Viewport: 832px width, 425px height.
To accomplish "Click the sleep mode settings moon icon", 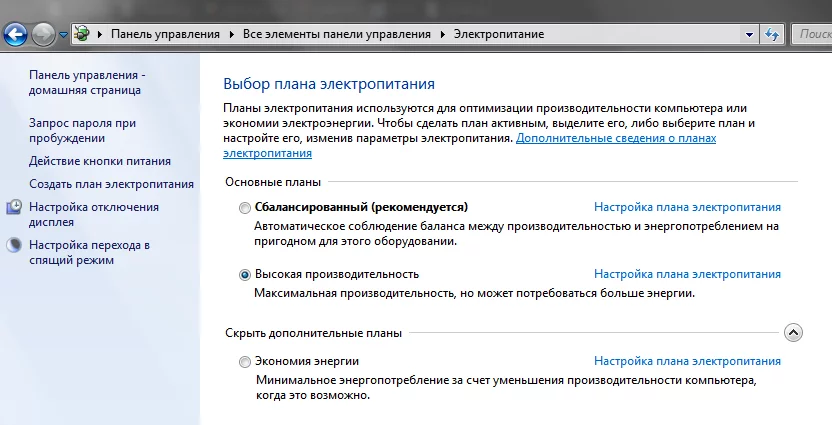I will [15, 245].
